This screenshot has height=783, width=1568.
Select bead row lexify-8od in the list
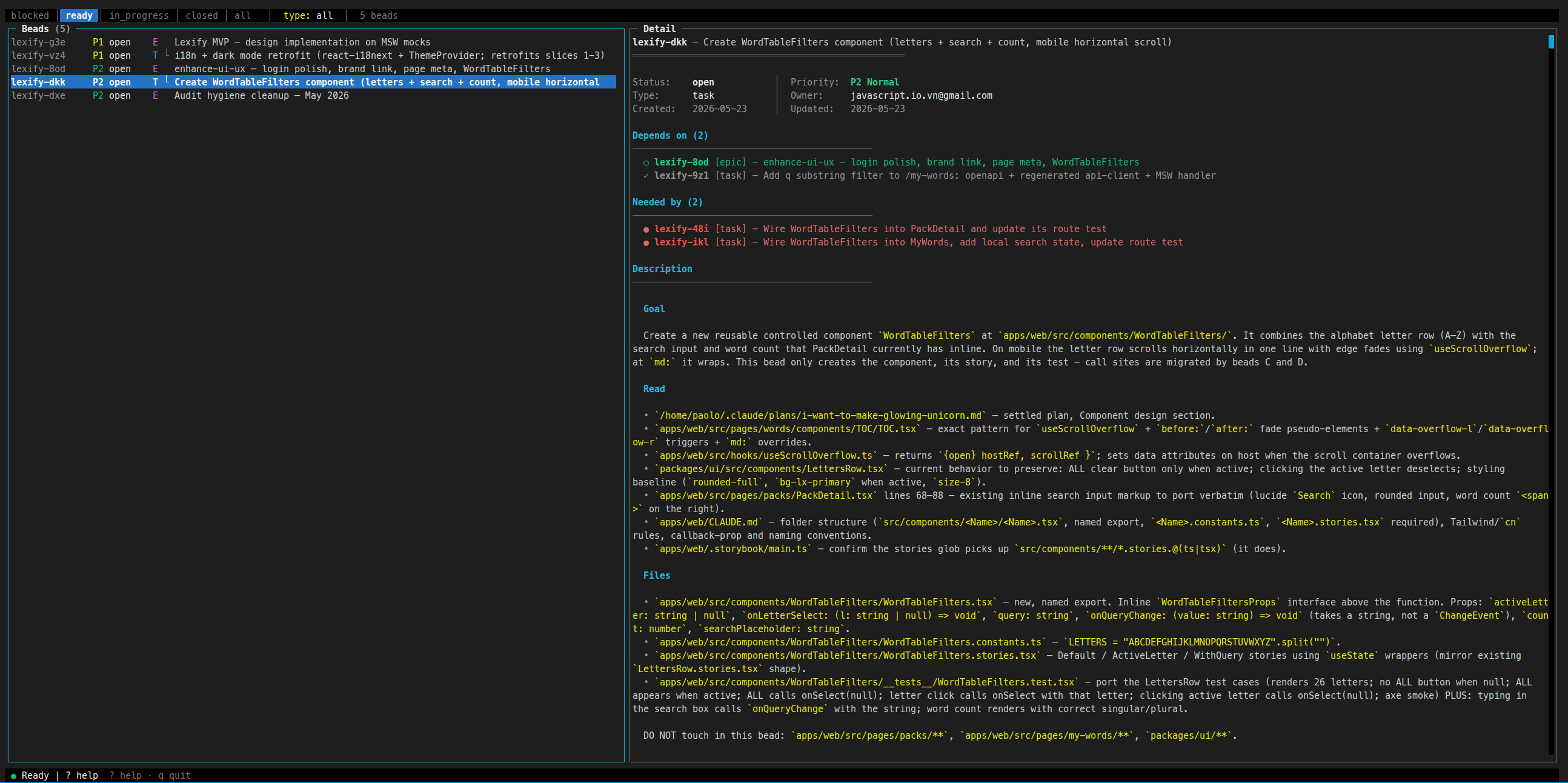[313, 69]
